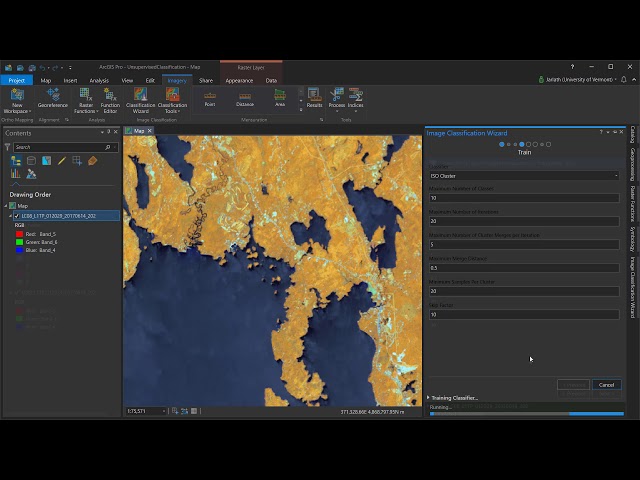
Task: Select List By Labeling icon
Action: pyautogui.click(x=92, y=161)
